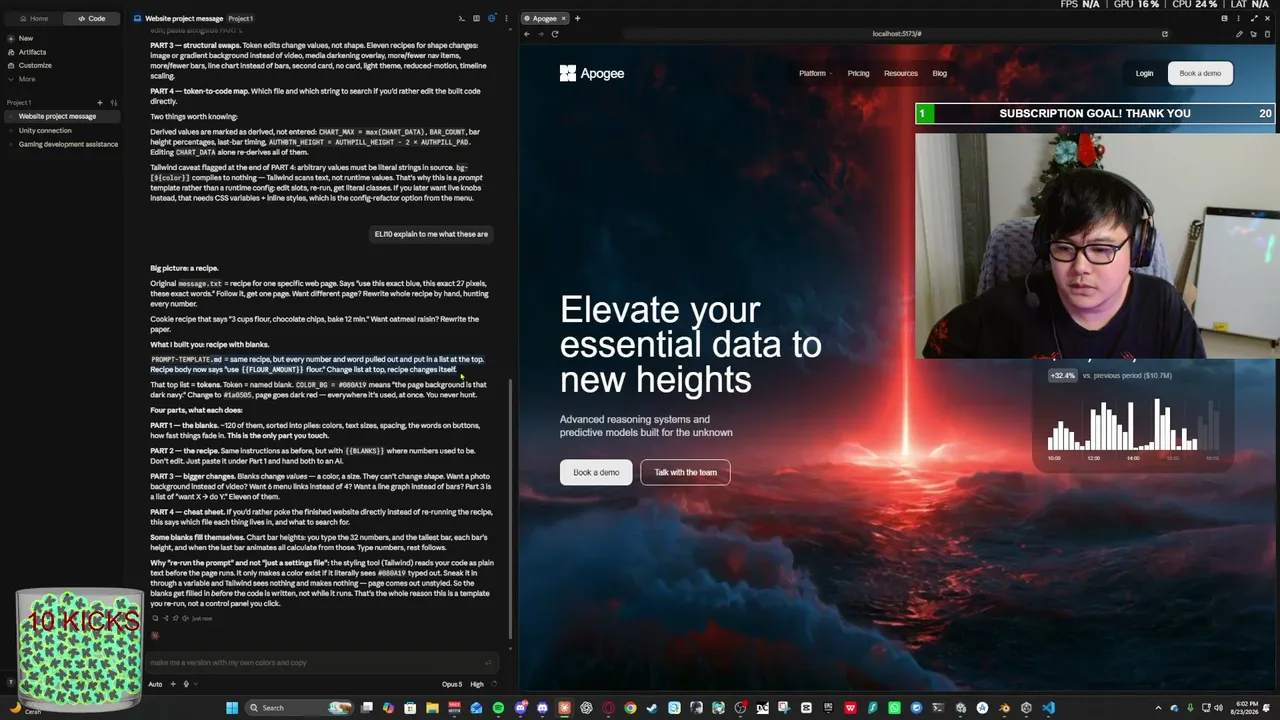Add a new preview tab
Viewport: 1280px width, 720px height.
tap(577, 18)
